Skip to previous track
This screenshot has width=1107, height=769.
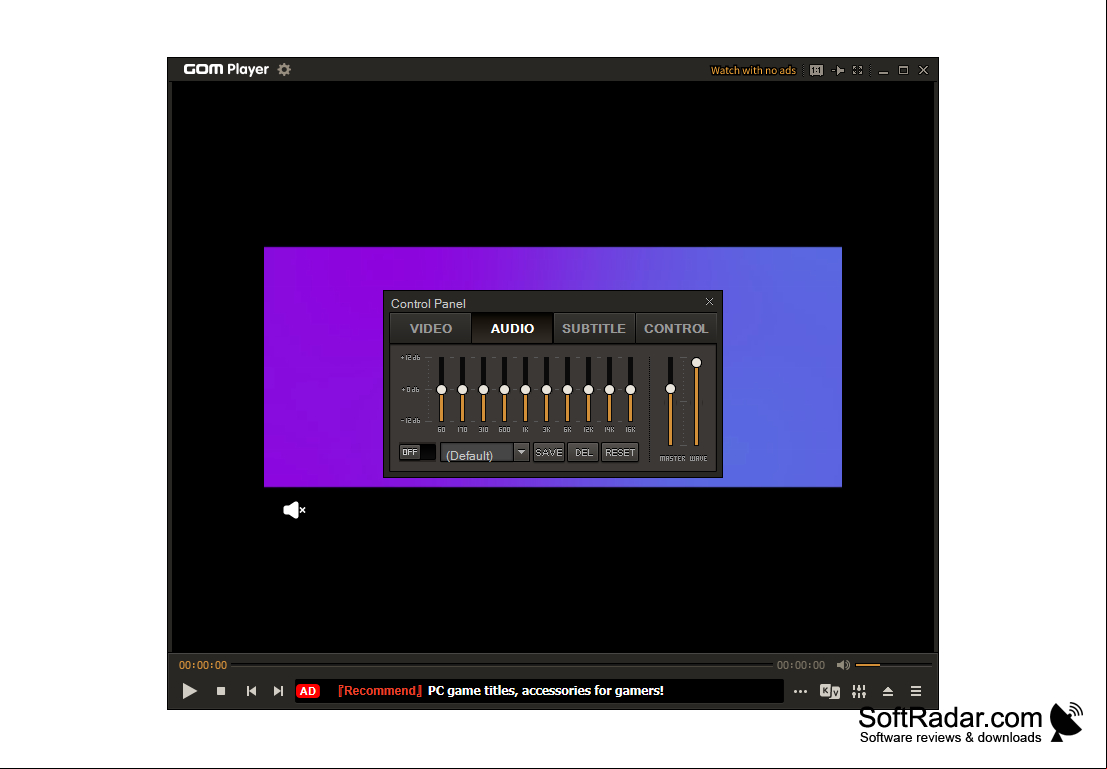pos(251,691)
